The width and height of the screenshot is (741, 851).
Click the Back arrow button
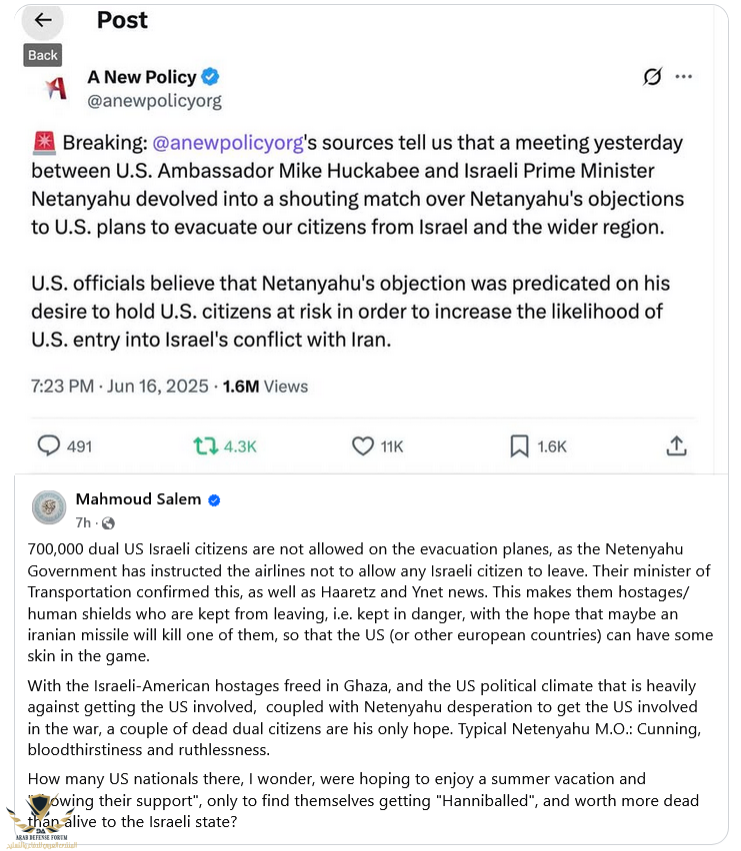pos(42,20)
